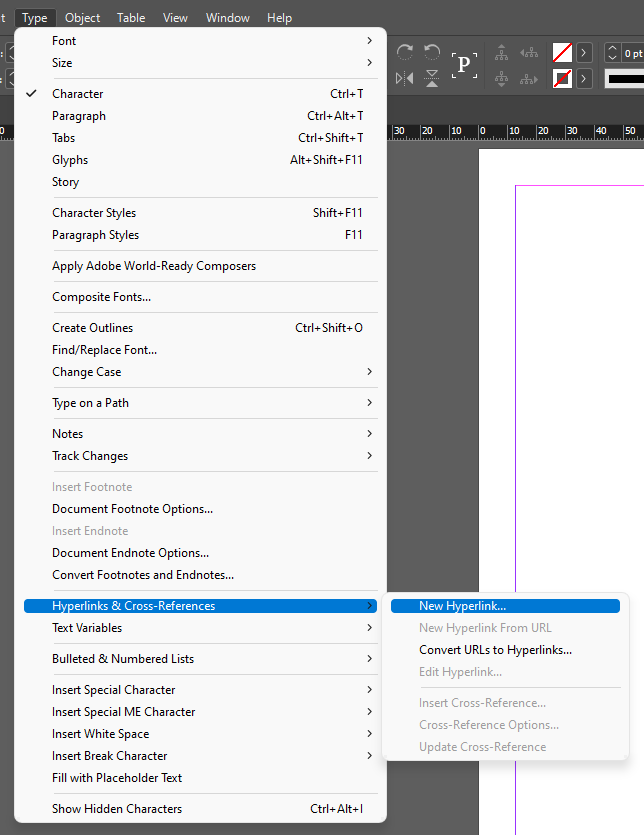Open the Object menu
This screenshot has height=835, width=644.
pyautogui.click(x=83, y=18)
